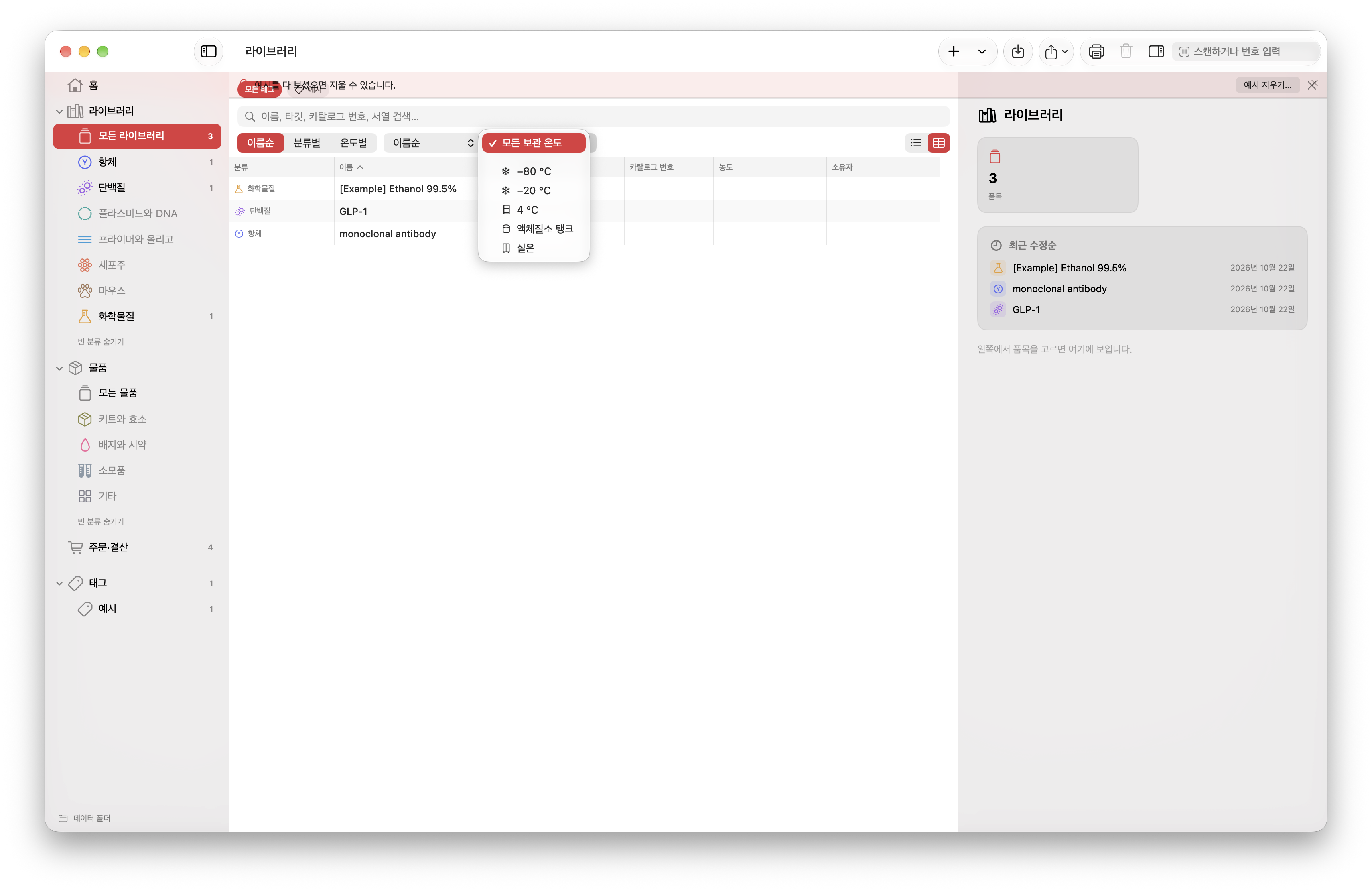
Task: Toggle the right inspector panel icon
Action: point(1156,51)
